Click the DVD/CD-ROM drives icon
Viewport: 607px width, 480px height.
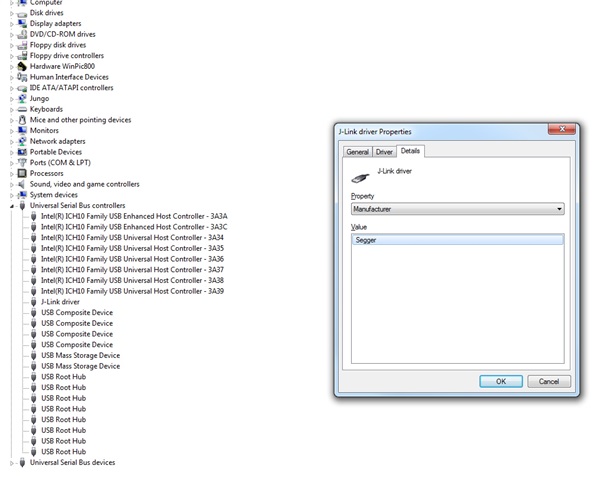(22, 34)
